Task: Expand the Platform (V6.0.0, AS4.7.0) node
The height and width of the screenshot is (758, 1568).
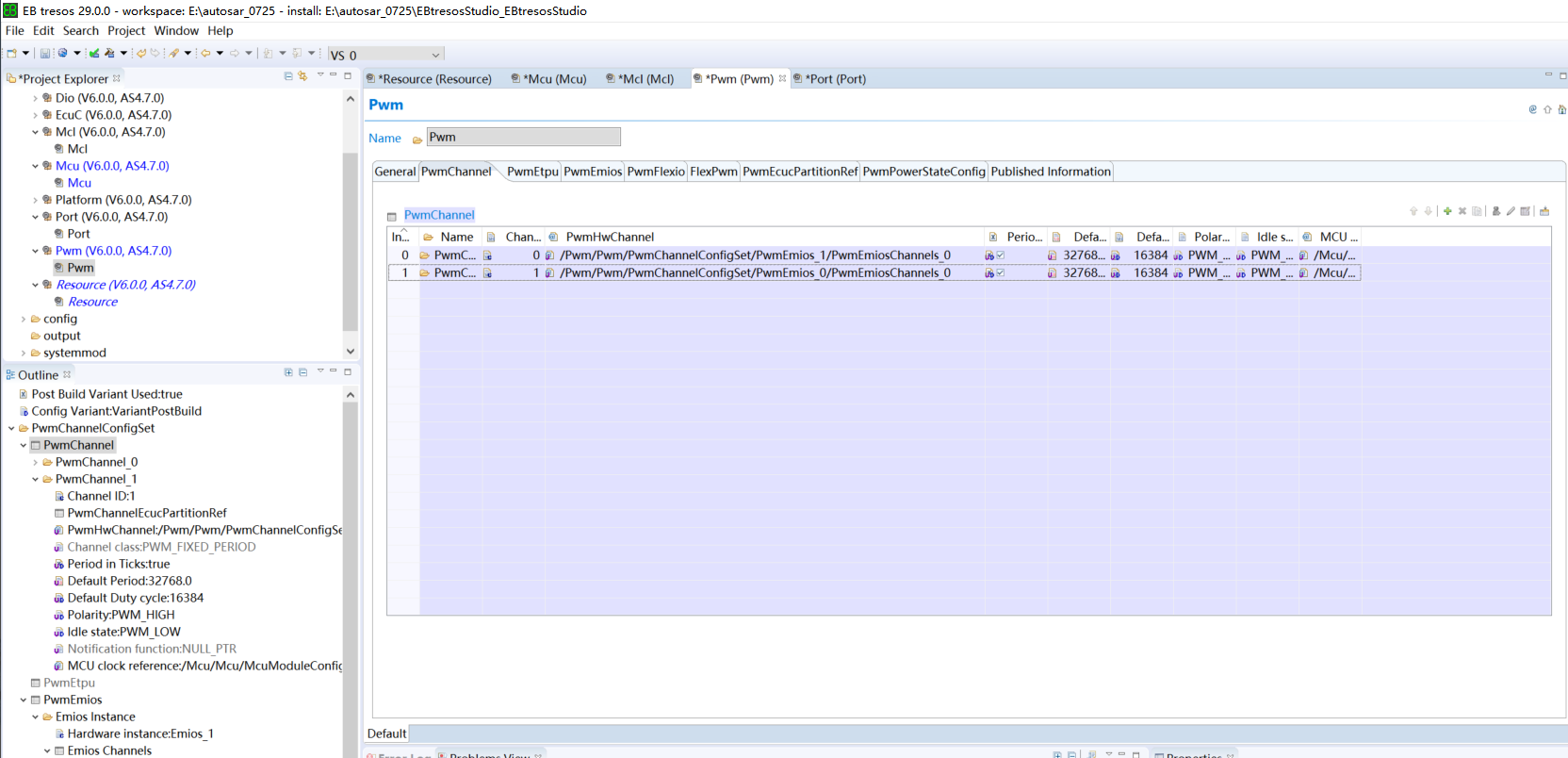Action: (x=35, y=200)
